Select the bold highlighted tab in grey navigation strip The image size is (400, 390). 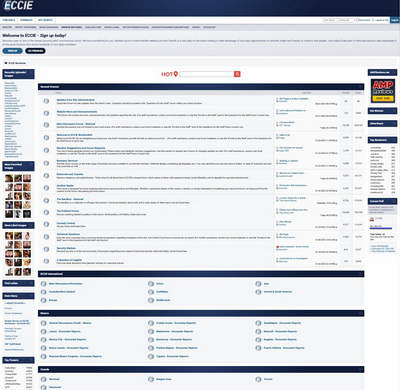tap(71, 27)
